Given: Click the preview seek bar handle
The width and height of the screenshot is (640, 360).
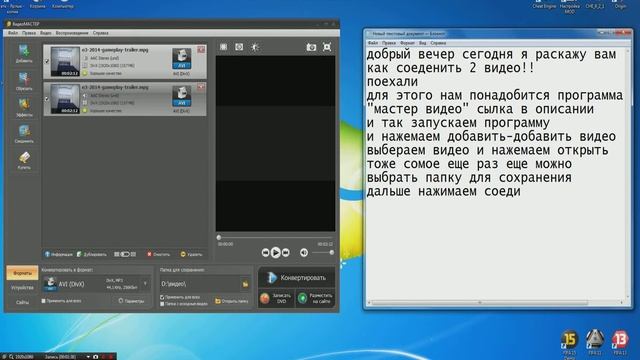Looking at the screenshot, I should pyautogui.click(x=219, y=237).
